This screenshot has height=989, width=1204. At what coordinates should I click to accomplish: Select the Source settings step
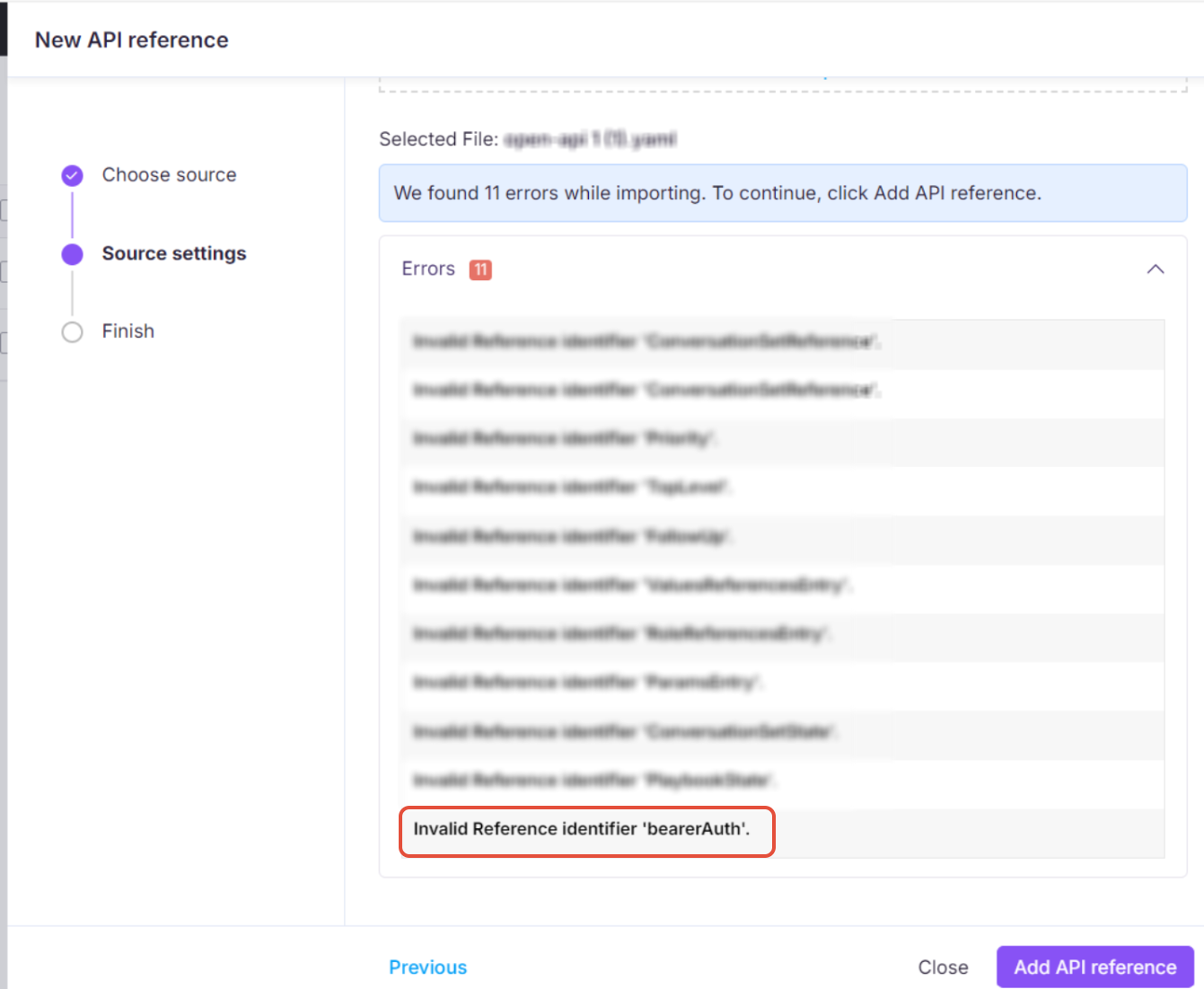point(174,253)
